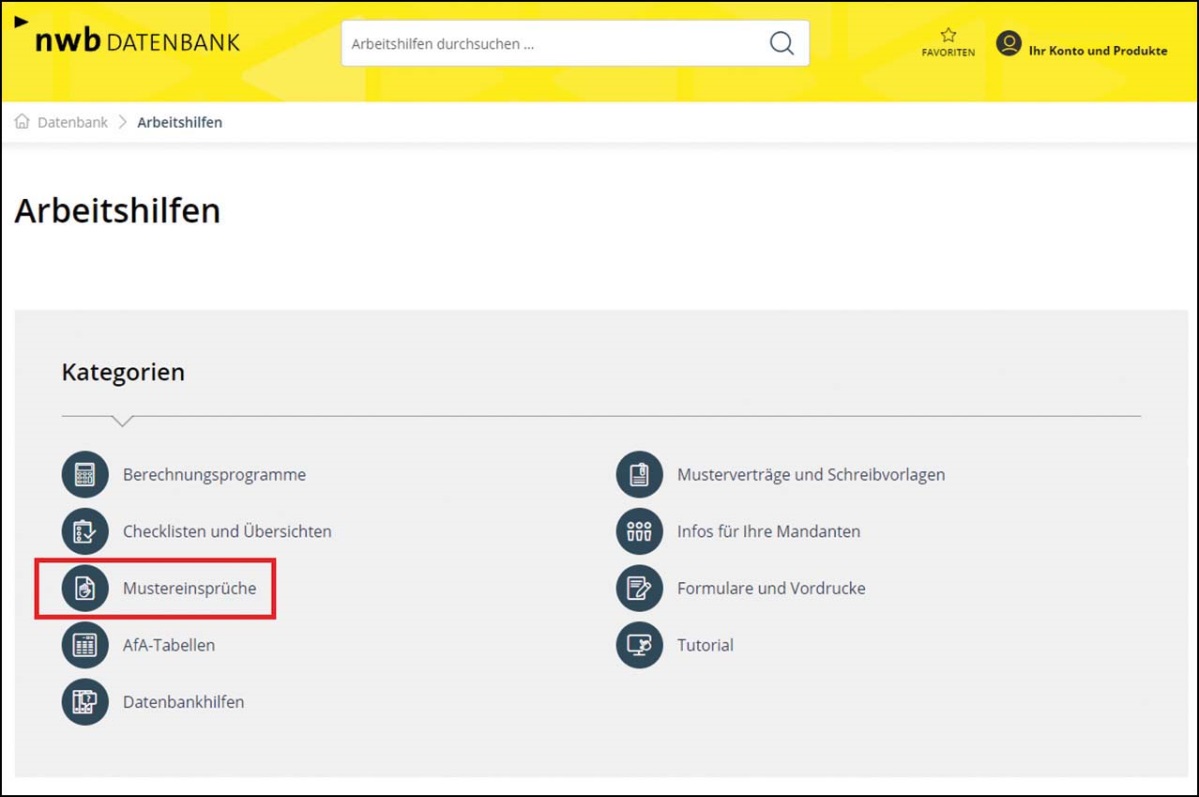Screen dimensions: 1199x797
Task: Navigate to the Datenbank breadcrumb link
Action: point(72,122)
